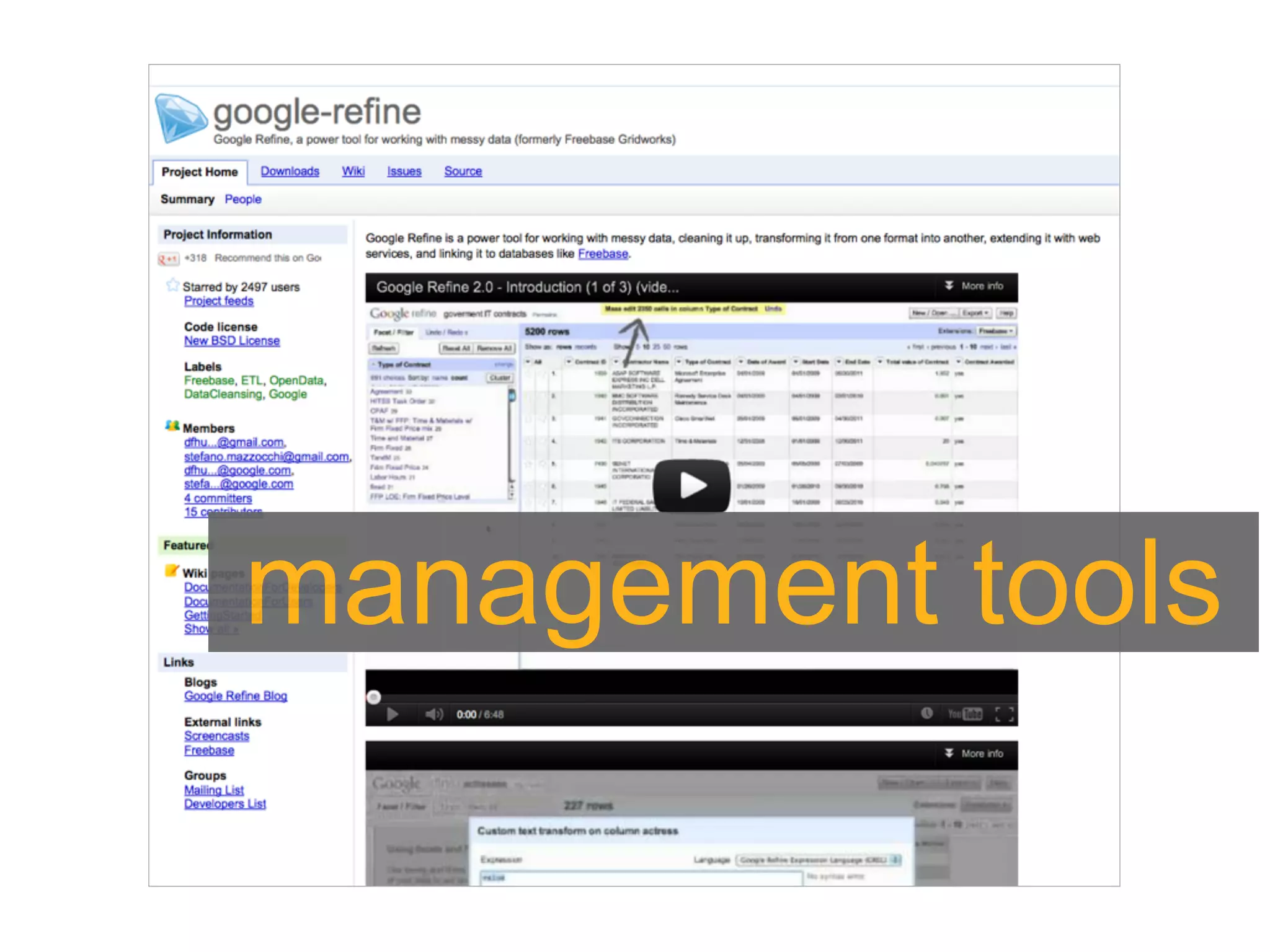Open member stefa...@google.com link
This screenshot has width=1270, height=952.
[x=238, y=484]
